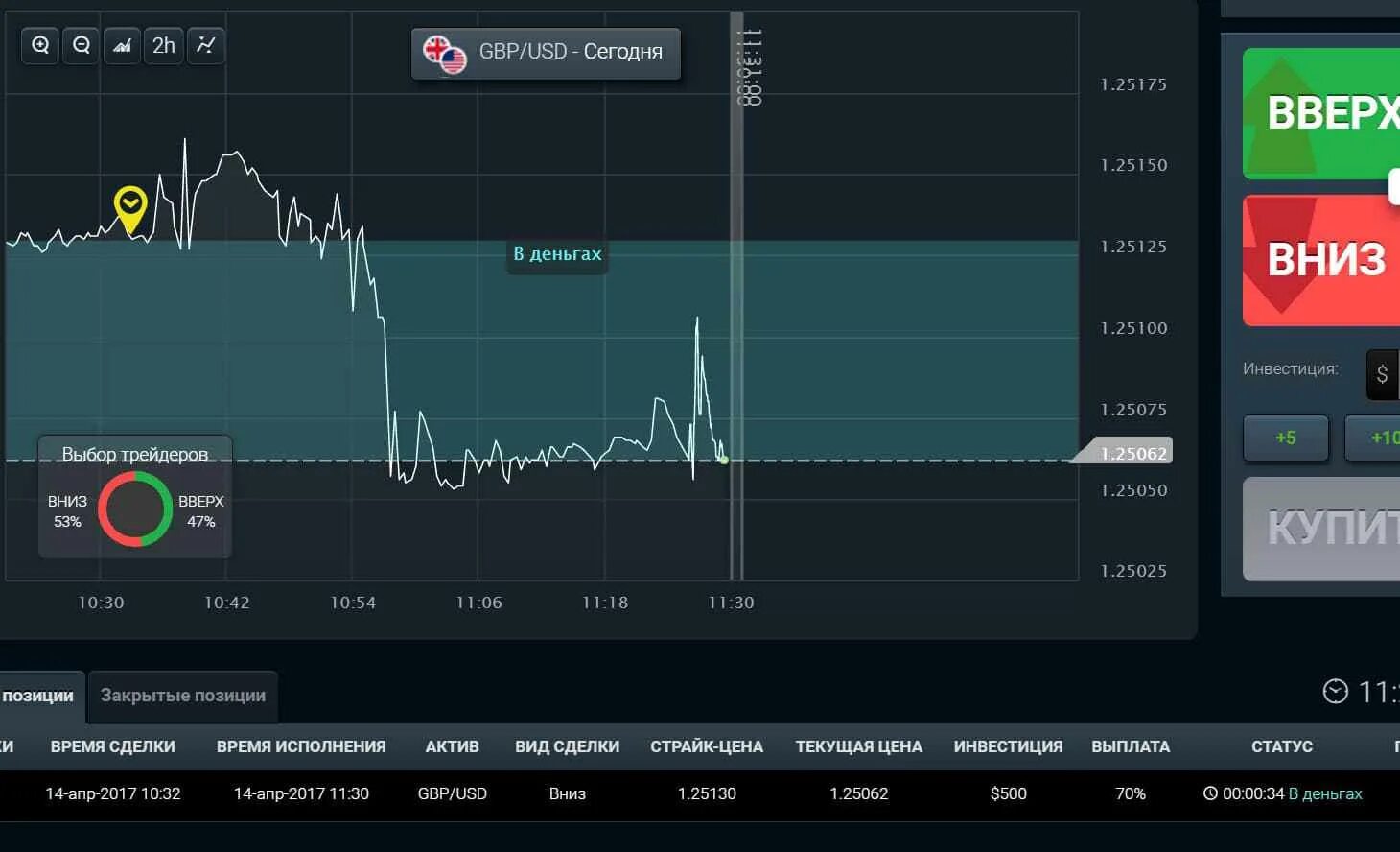
Task: Click the 1.25175 price axis label
Action: coord(1133,84)
